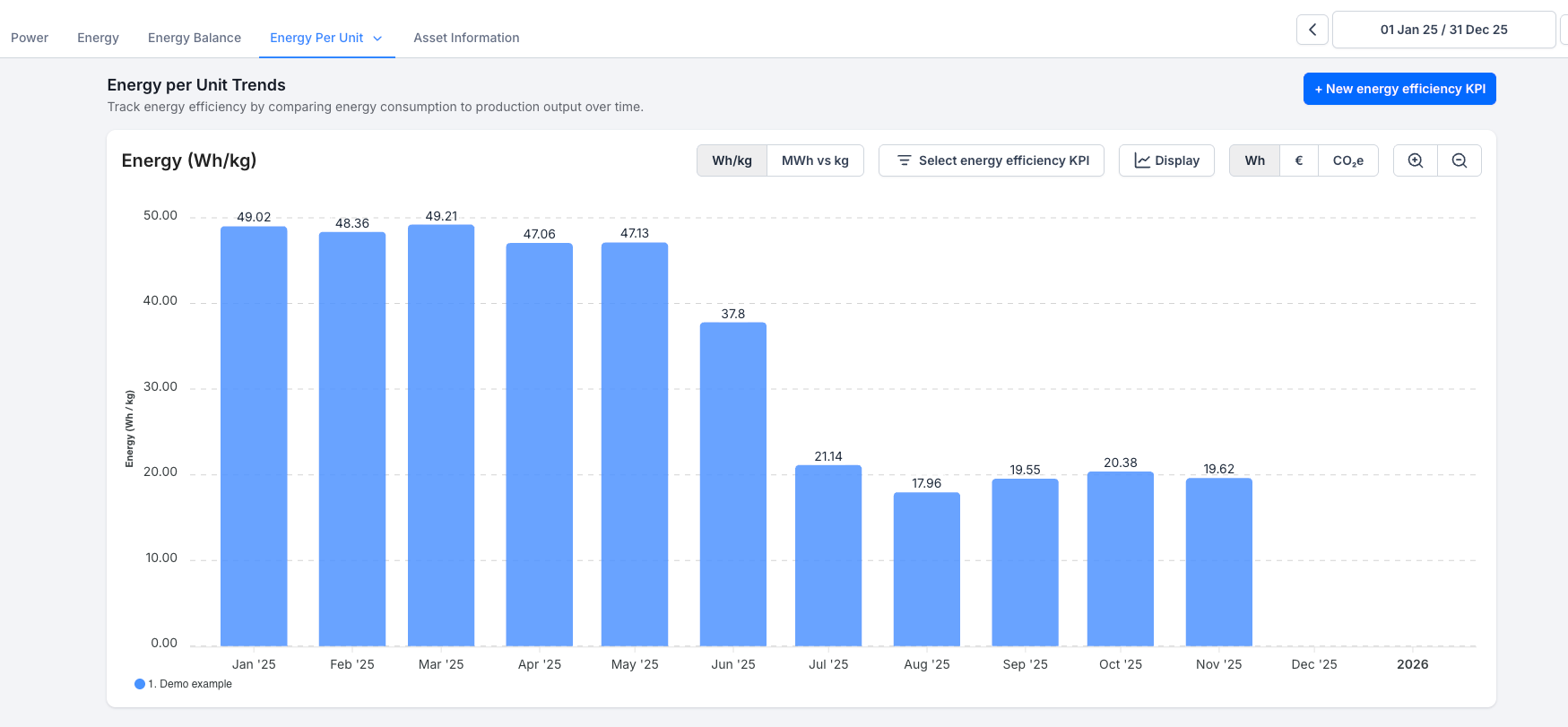Expand Energy Per Unit tab chevron
1568x727 pixels.
[377, 39]
